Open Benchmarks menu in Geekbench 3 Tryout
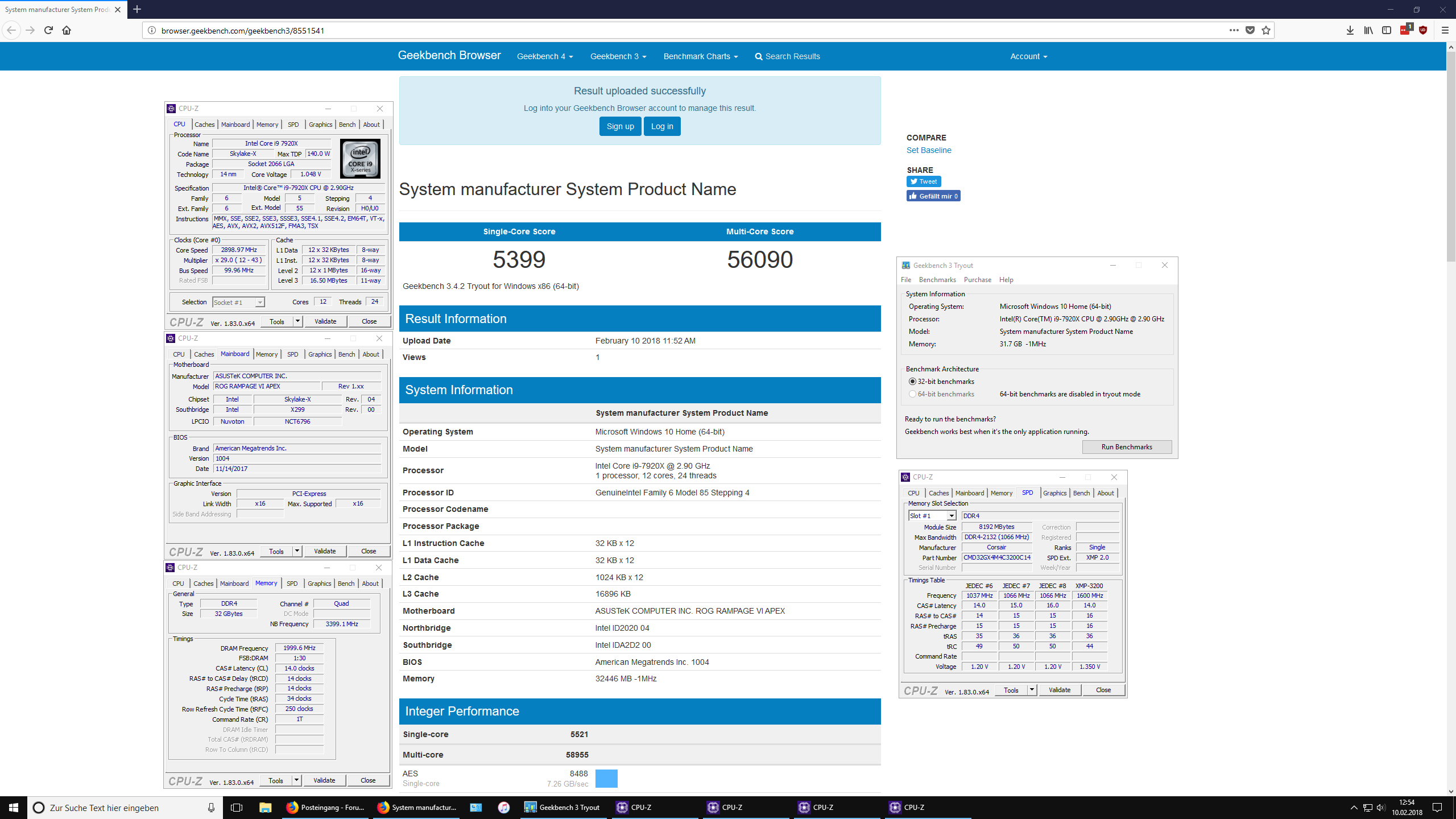Screen dimensions: 1456x819 pos(937,280)
